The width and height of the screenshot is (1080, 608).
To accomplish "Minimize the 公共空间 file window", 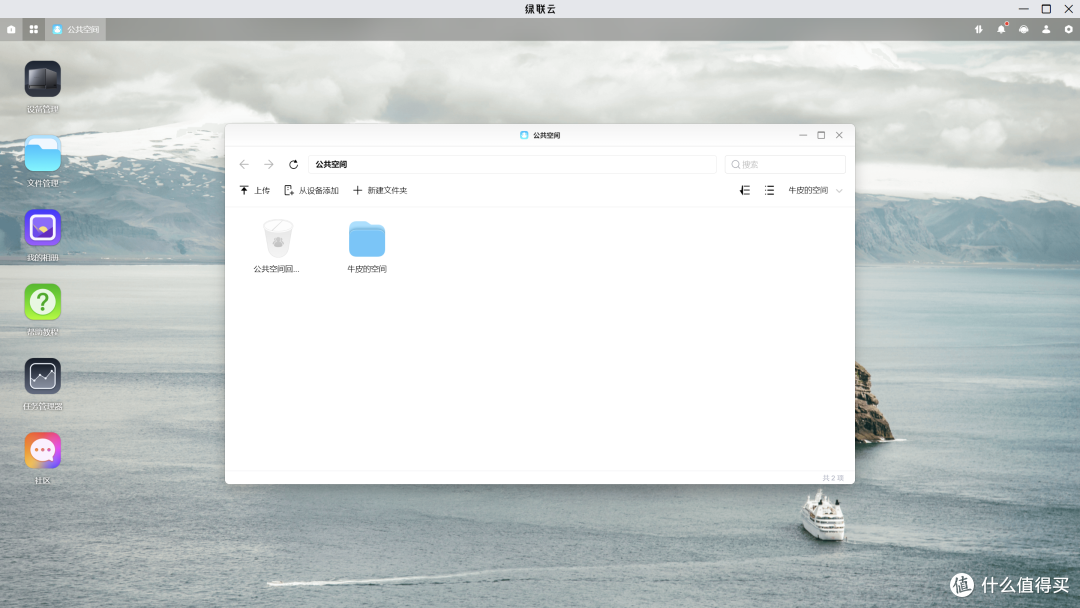I will tap(803, 136).
